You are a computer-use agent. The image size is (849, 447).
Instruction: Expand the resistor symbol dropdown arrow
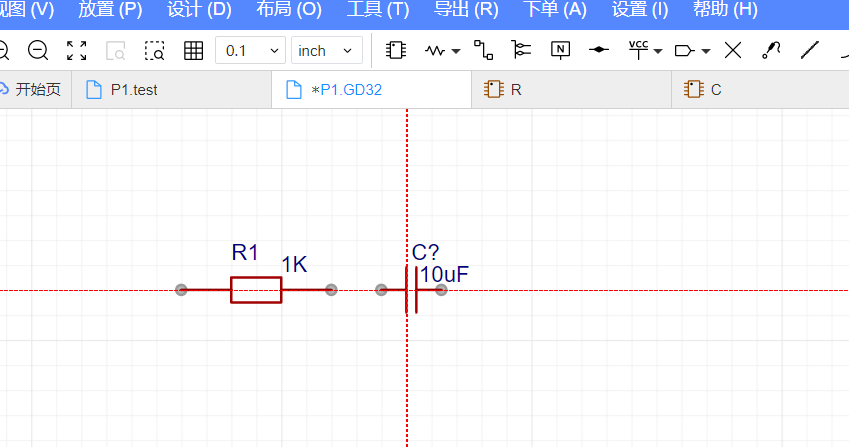(x=456, y=51)
